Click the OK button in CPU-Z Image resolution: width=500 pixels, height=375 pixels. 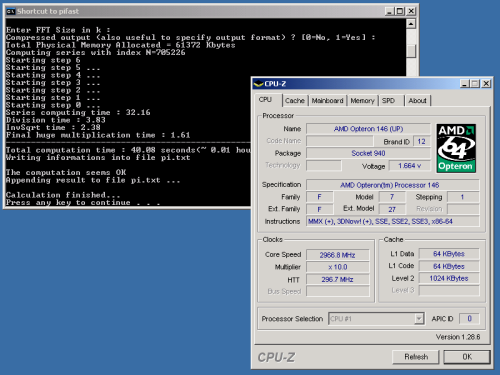[467, 357]
